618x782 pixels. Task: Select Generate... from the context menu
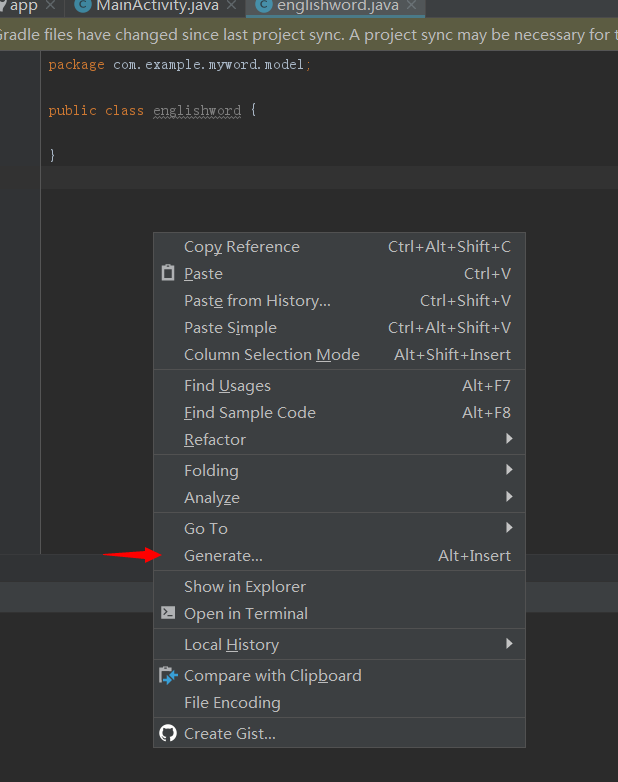223,556
